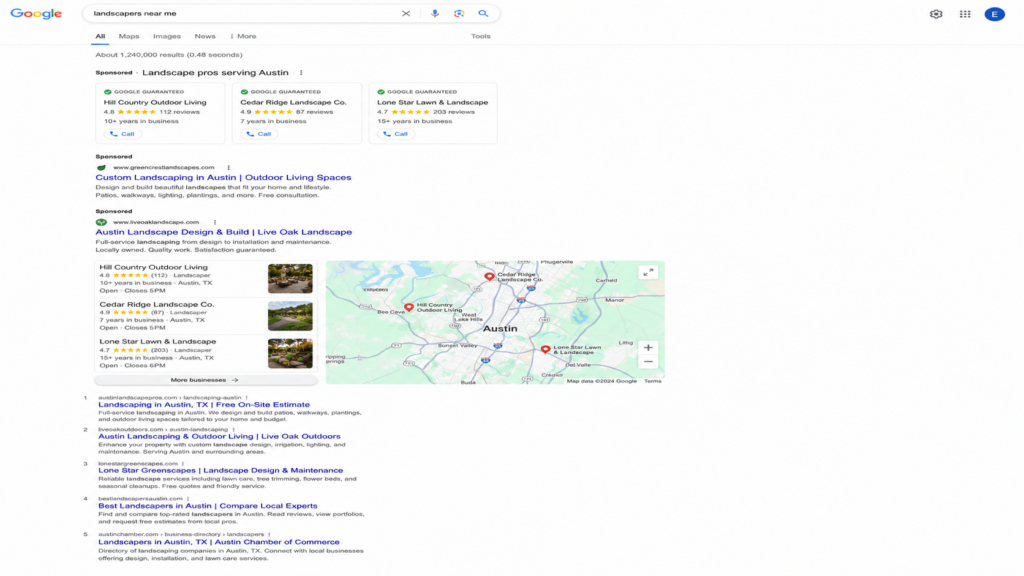The image size is (1024, 576).
Task: Click the Austin city label on map
Action: pyautogui.click(x=500, y=328)
